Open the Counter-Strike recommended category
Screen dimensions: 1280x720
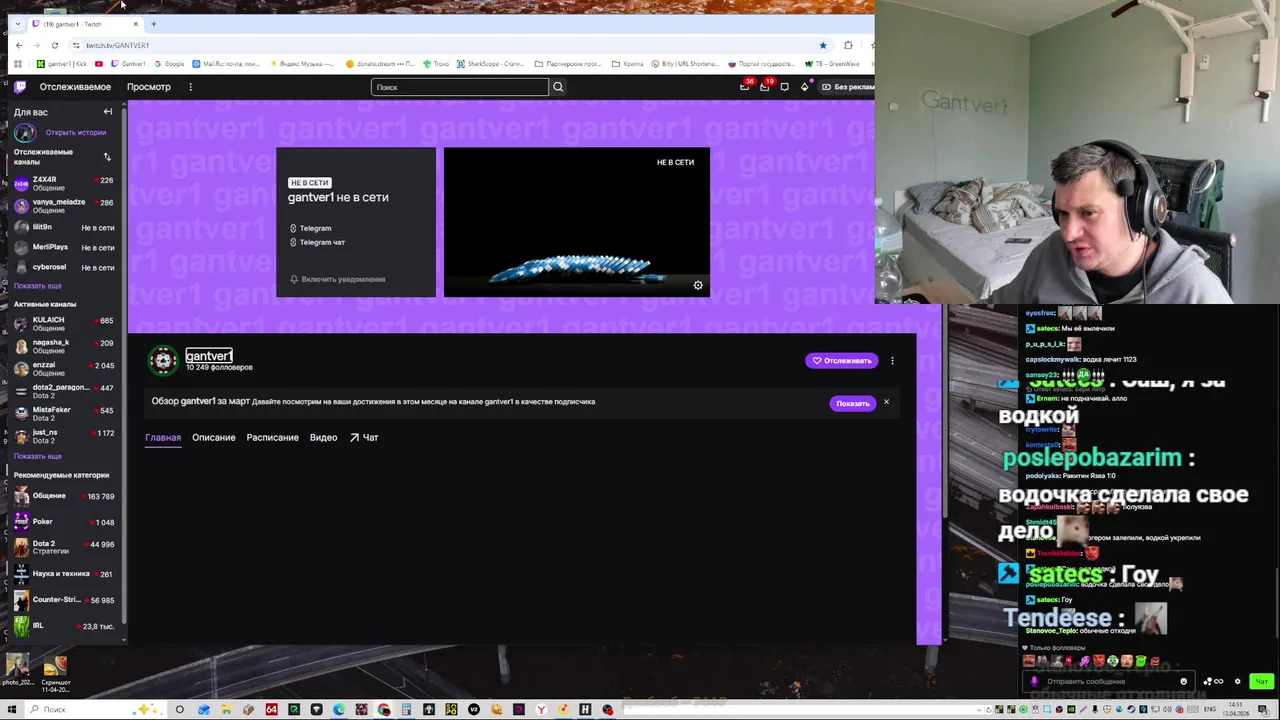63,600
